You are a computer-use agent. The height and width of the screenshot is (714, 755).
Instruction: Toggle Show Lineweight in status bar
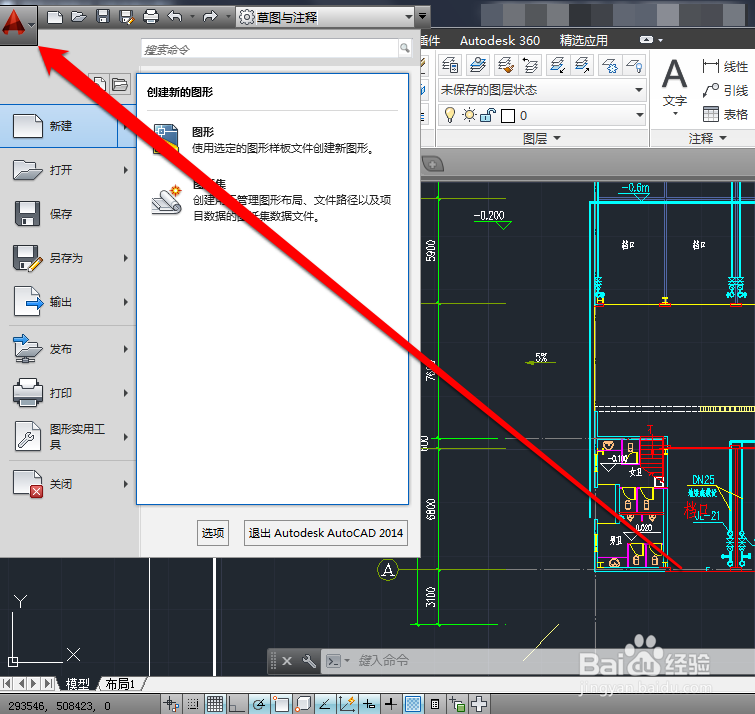tap(391, 704)
